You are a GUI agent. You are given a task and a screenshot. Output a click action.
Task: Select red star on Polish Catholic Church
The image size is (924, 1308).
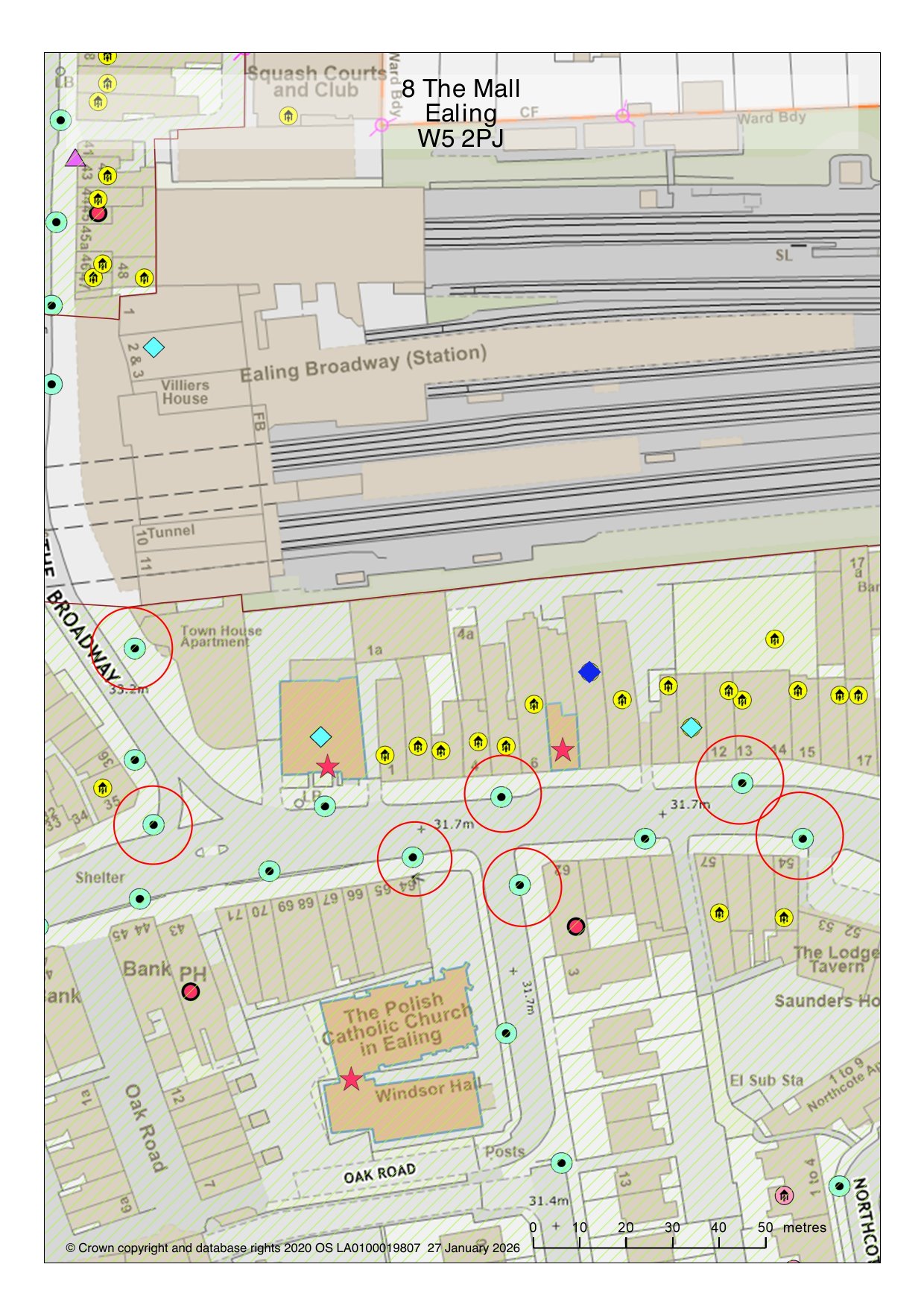click(351, 1079)
